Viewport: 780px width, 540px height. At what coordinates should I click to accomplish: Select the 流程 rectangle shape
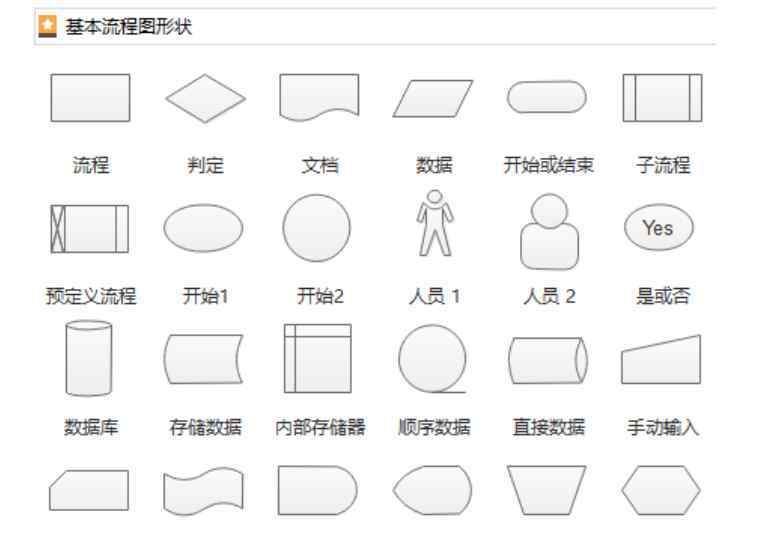click(x=91, y=98)
